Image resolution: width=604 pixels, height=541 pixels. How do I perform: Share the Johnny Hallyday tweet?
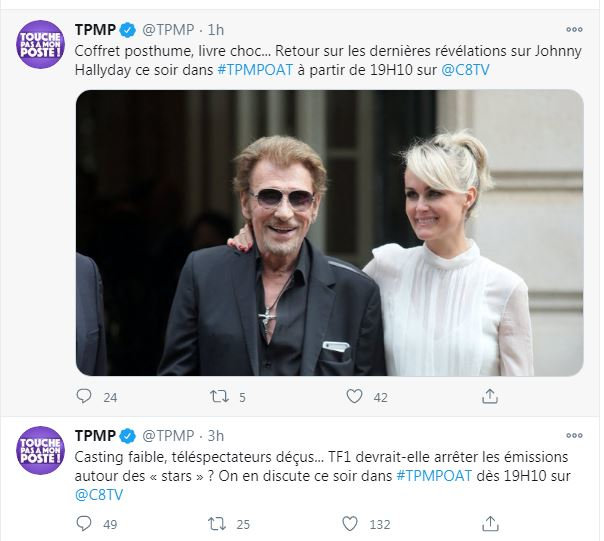(x=489, y=397)
